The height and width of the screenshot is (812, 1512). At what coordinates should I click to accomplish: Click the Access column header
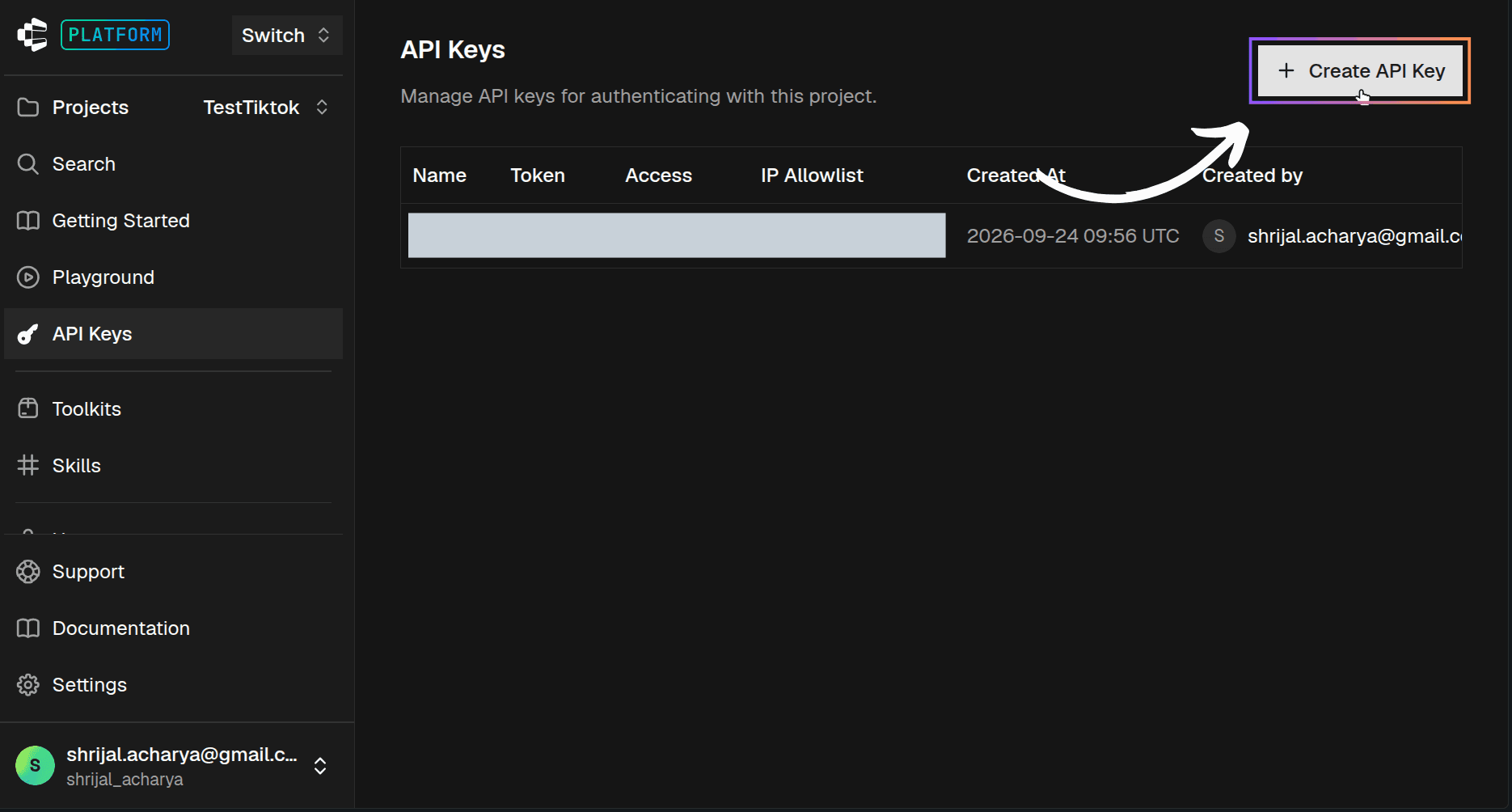click(658, 176)
